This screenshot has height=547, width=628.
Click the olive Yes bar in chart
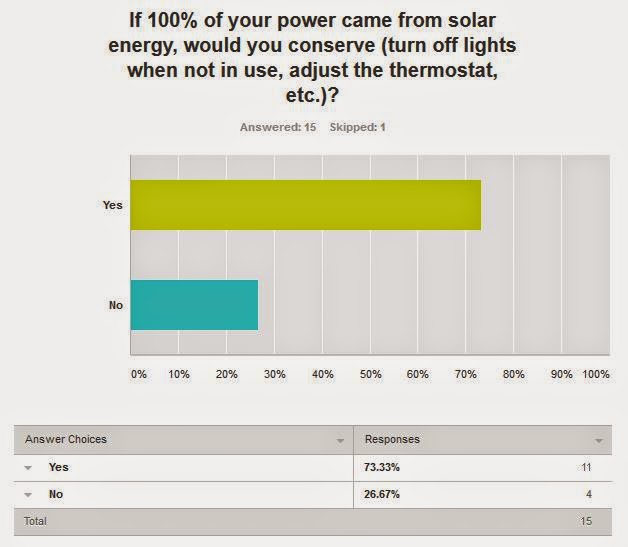point(306,205)
